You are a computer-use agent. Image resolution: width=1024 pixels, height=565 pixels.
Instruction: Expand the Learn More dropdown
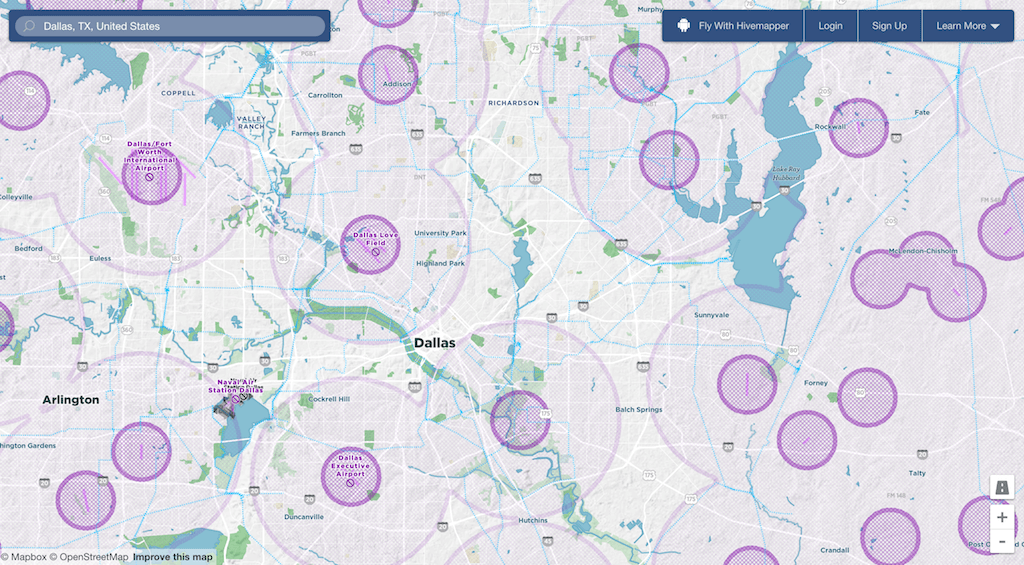coord(968,26)
